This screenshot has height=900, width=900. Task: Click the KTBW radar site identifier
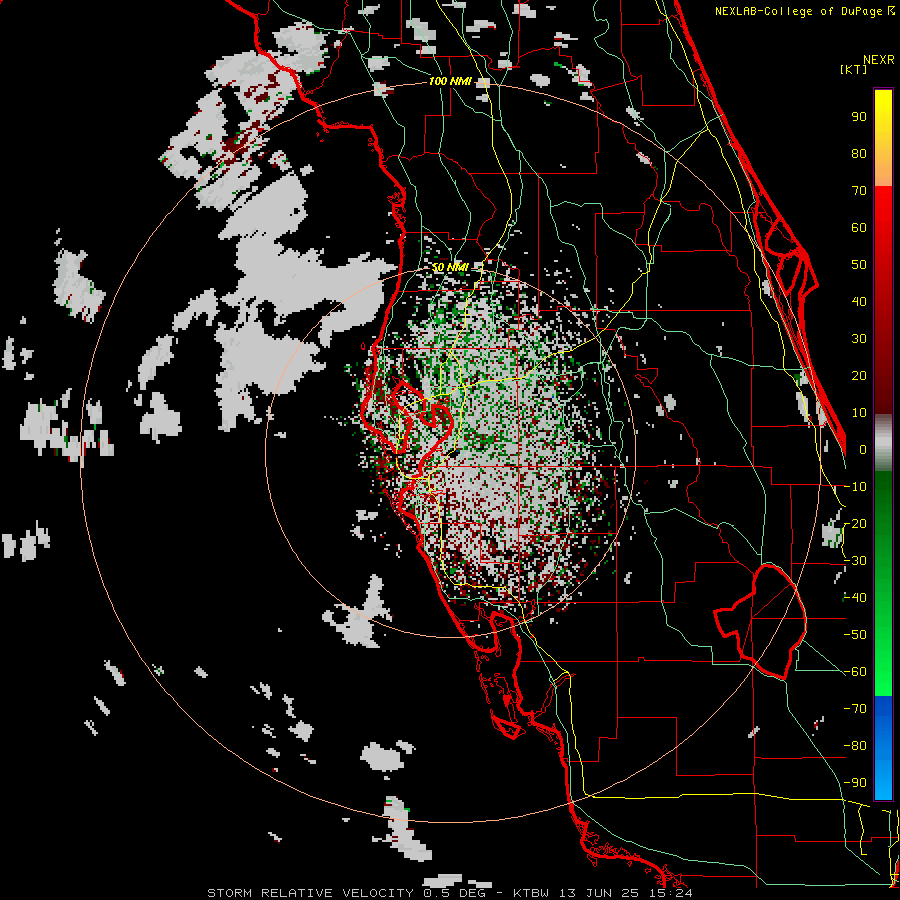click(533, 893)
